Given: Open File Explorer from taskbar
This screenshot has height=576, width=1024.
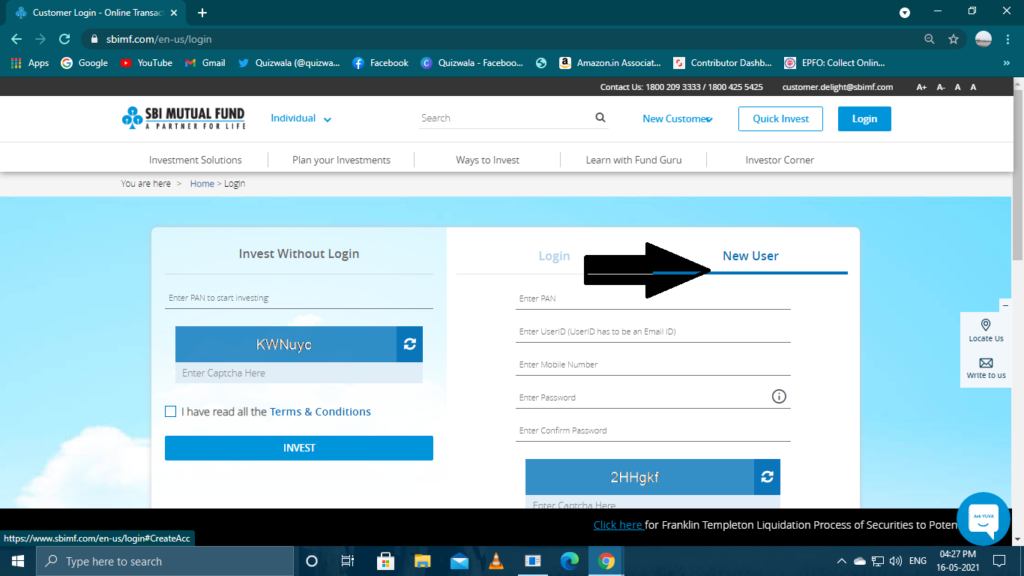Looking at the screenshot, I should click(423, 561).
